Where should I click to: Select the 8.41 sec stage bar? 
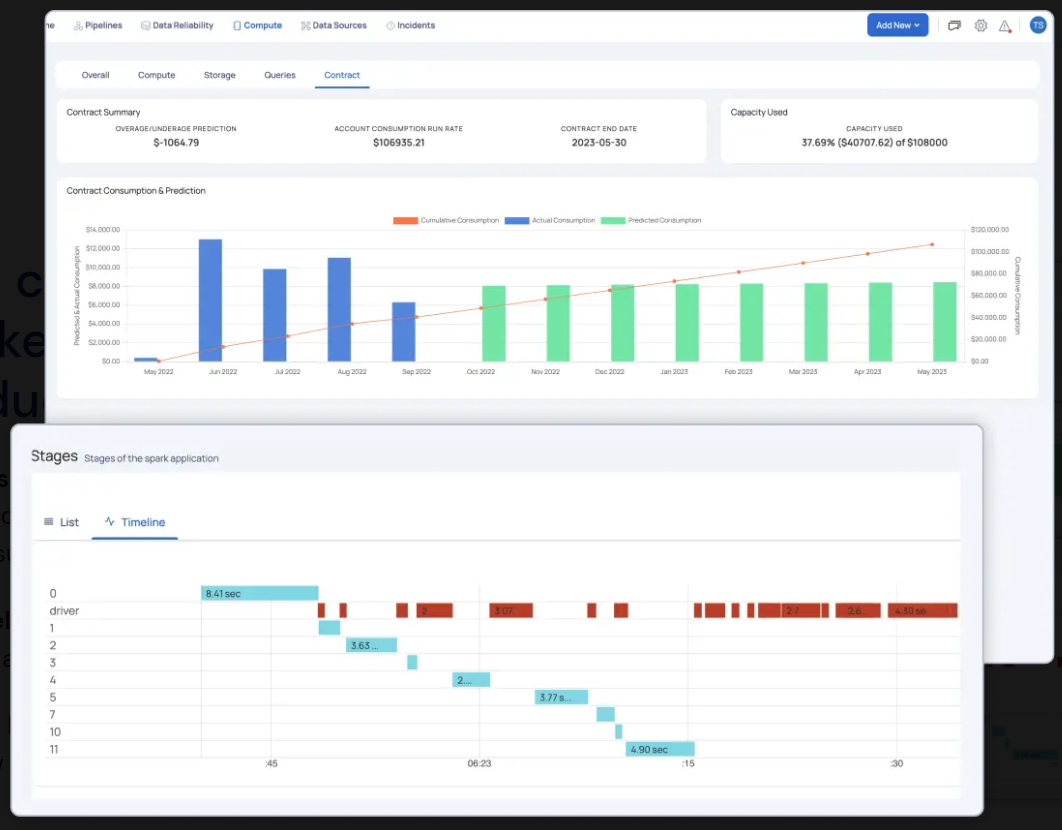(258, 592)
